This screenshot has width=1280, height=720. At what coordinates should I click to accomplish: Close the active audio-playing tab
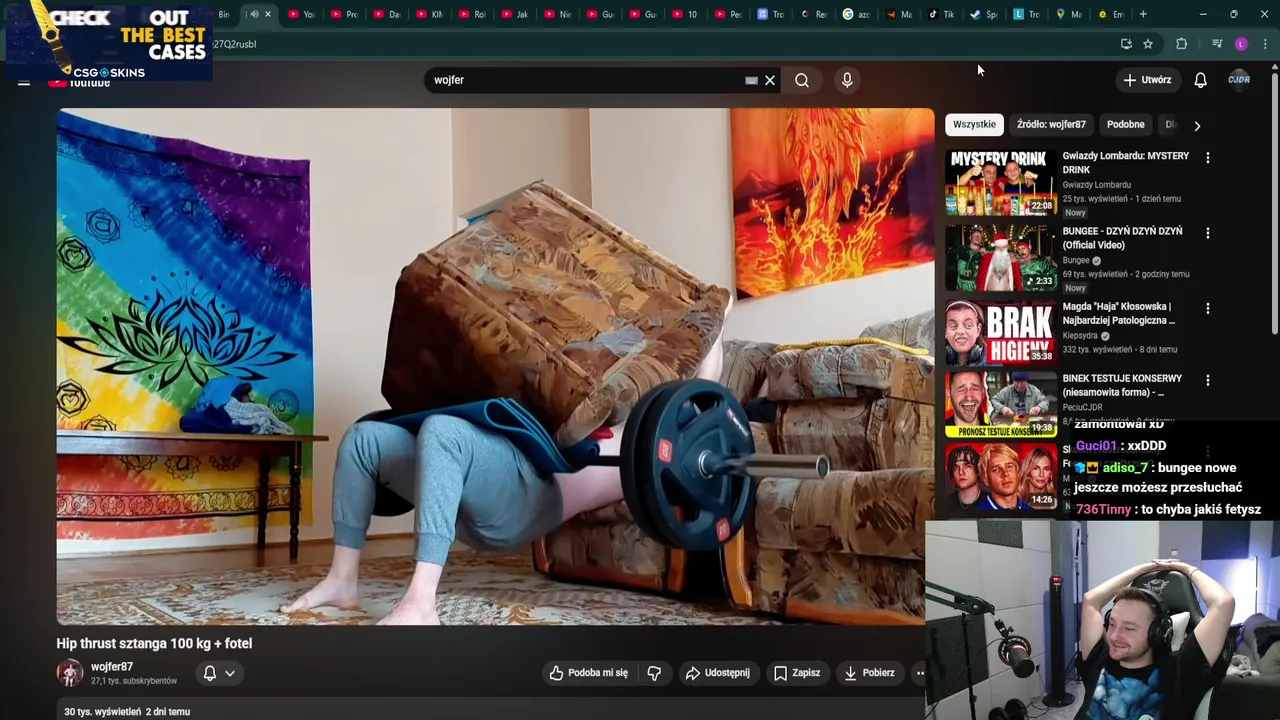[267, 14]
